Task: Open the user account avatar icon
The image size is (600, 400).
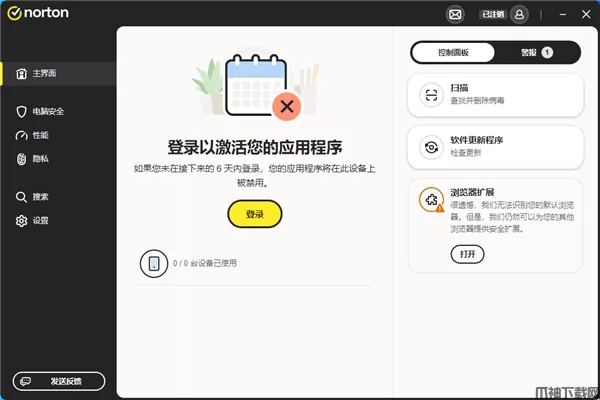Action: click(519, 15)
